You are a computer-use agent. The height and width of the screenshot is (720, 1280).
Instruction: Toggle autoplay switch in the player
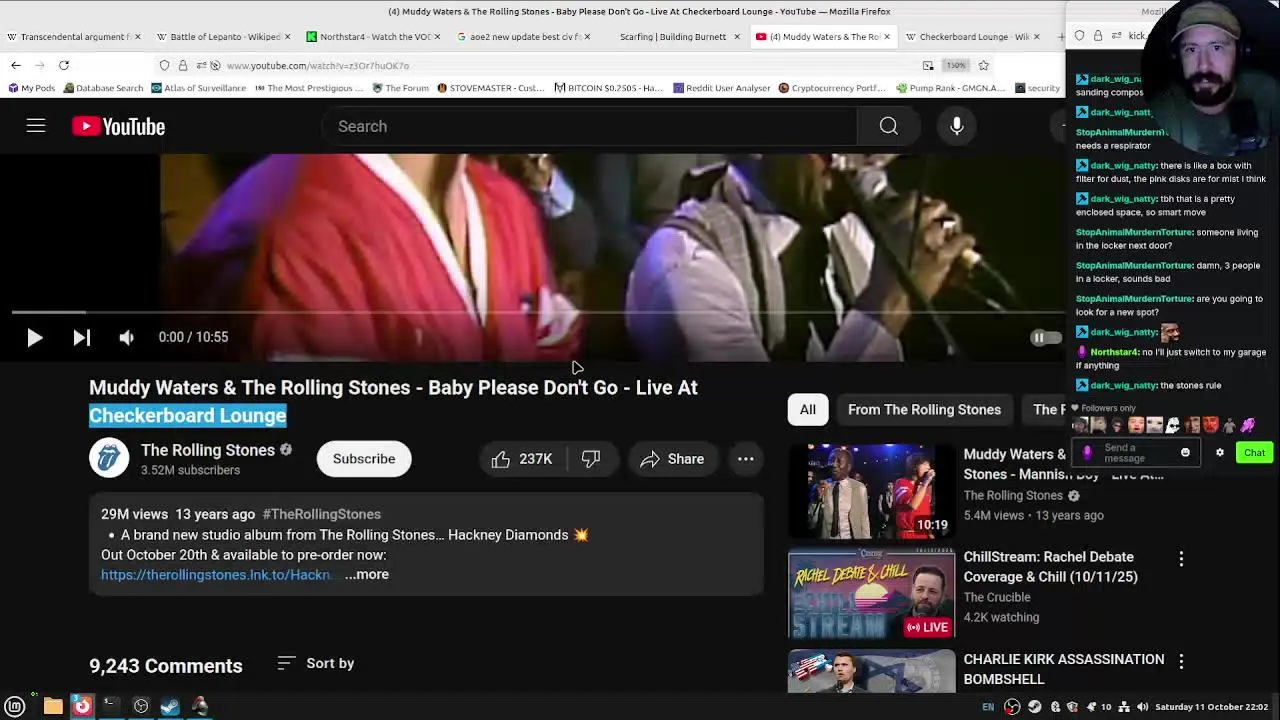click(x=1044, y=338)
